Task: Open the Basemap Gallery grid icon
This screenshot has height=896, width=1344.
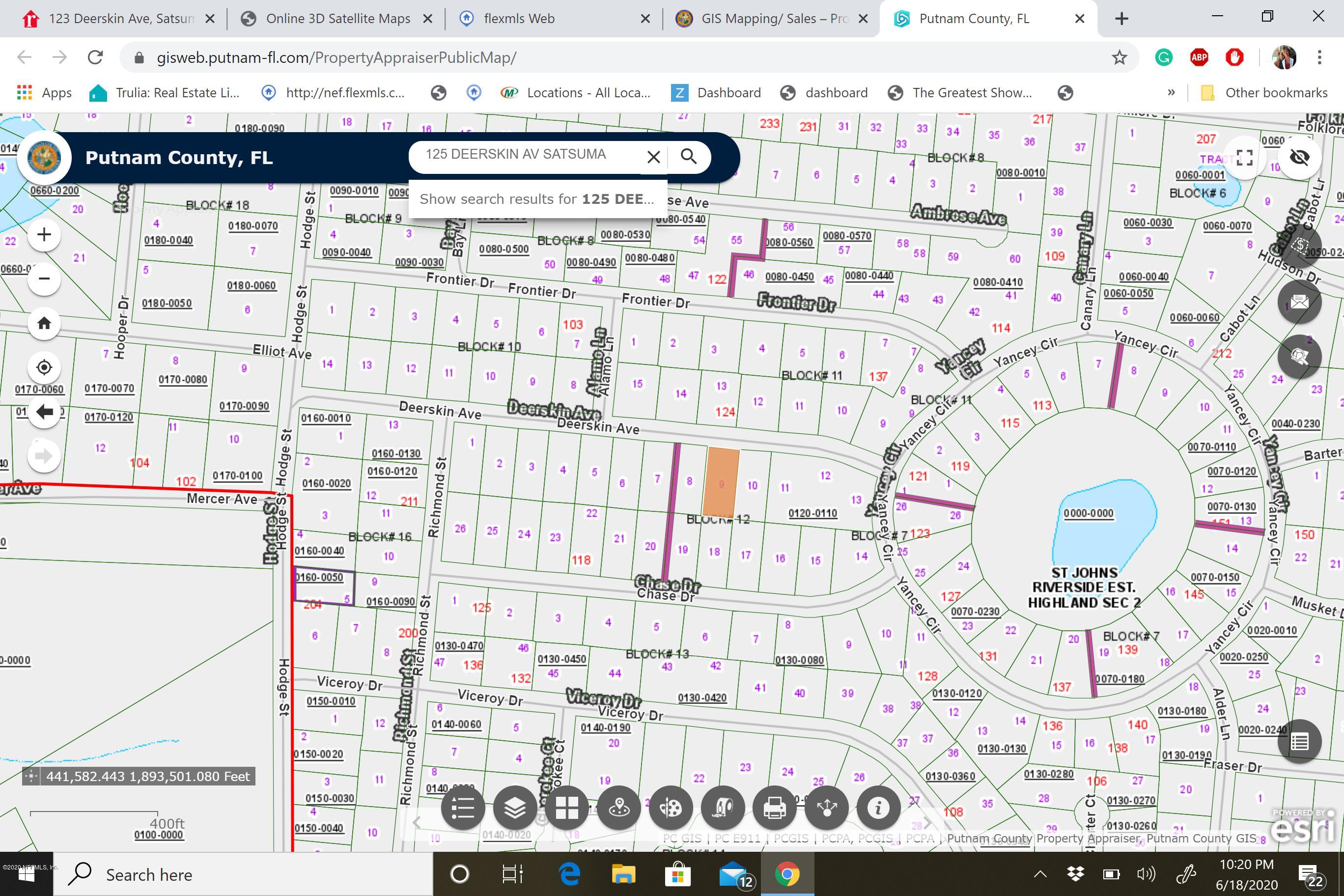Action: (x=567, y=808)
